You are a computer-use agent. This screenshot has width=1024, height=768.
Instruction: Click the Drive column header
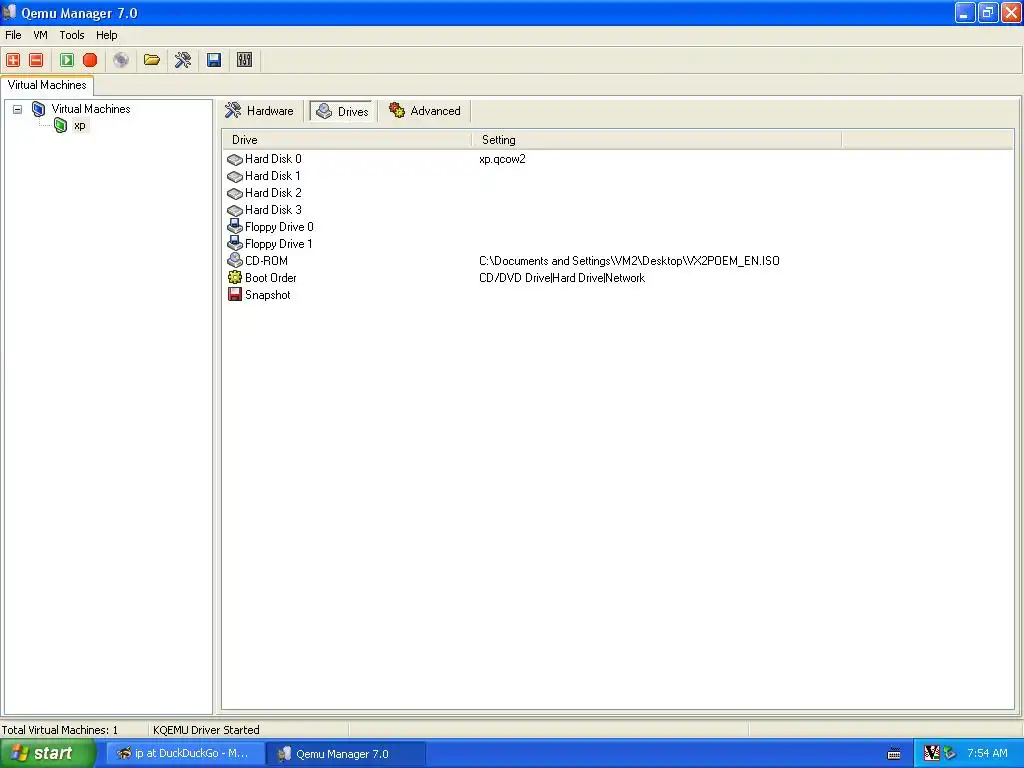[347, 140]
